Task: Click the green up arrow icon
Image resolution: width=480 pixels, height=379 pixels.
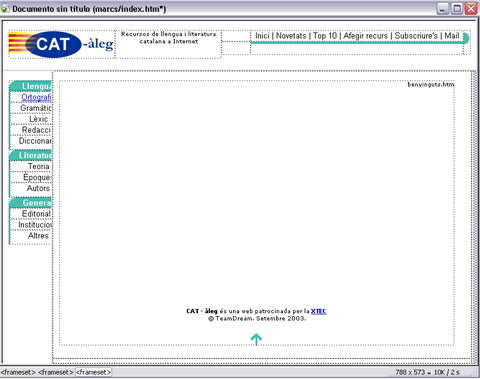Action: (256, 339)
